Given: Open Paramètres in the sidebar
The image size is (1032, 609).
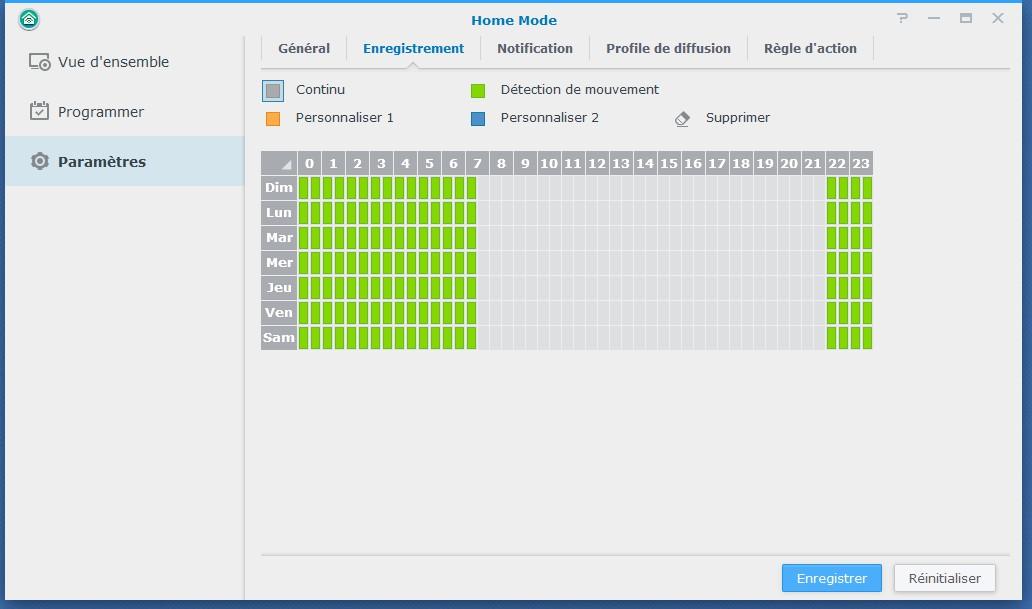Looking at the screenshot, I should click(x=101, y=162).
